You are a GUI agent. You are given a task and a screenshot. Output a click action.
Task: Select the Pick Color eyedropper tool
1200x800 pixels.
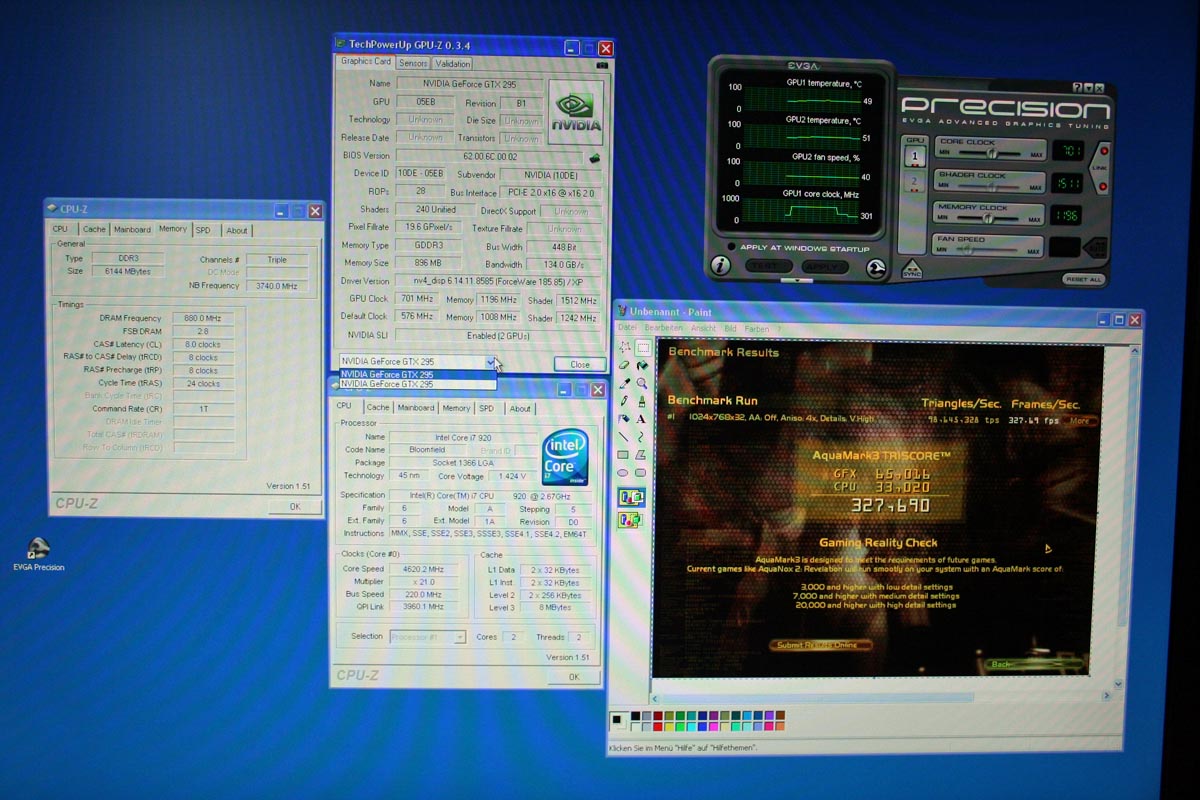(x=624, y=383)
